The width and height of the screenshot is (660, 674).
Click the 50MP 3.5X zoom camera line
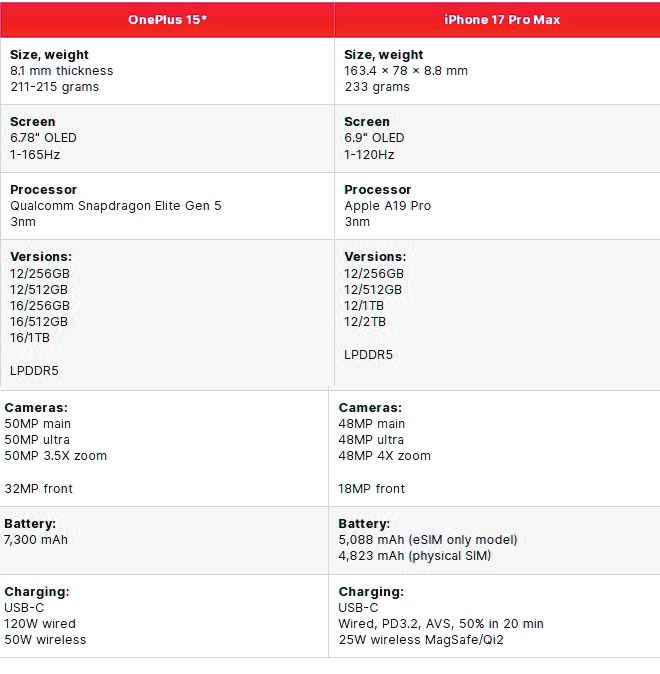pos(55,456)
